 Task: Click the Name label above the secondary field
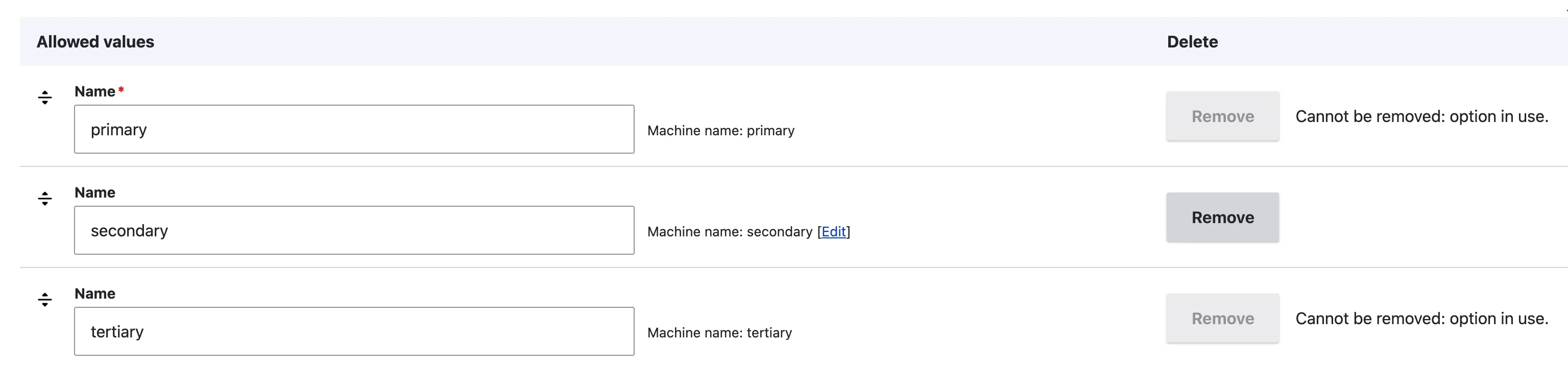[95, 192]
